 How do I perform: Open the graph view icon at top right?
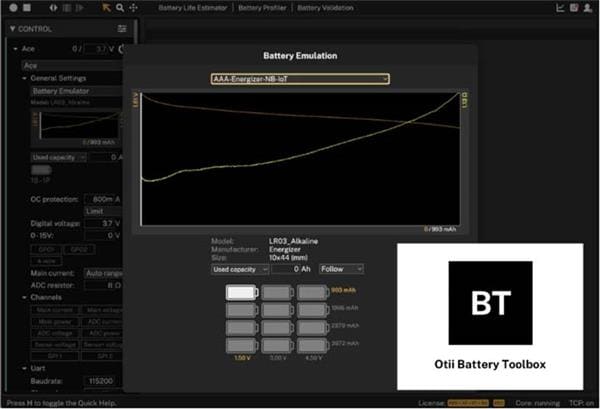pyautogui.click(x=561, y=7)
